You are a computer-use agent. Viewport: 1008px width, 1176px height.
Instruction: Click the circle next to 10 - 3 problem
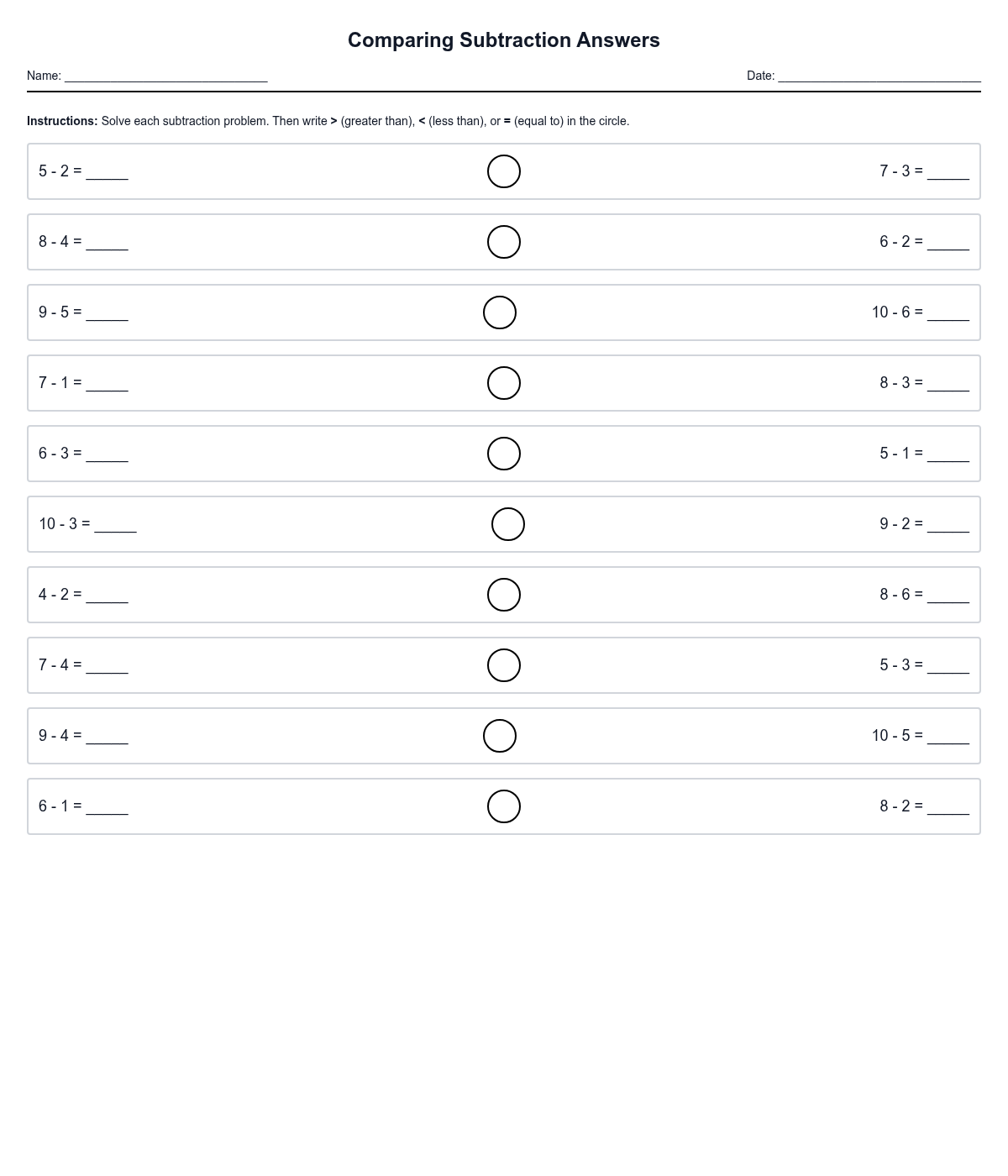(508, 524)
